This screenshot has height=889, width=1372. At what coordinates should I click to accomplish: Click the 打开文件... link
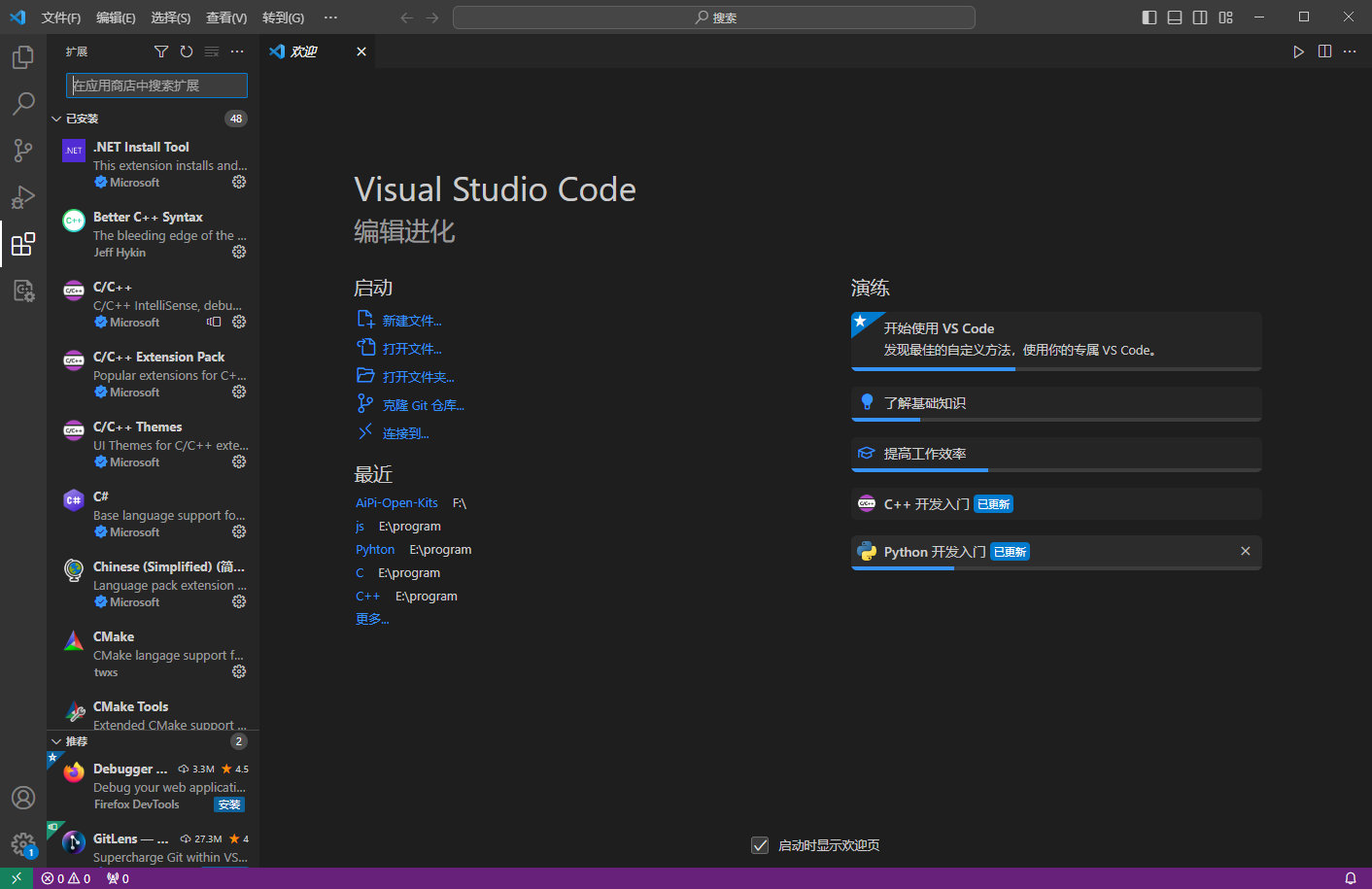click(x=412, y=349)
